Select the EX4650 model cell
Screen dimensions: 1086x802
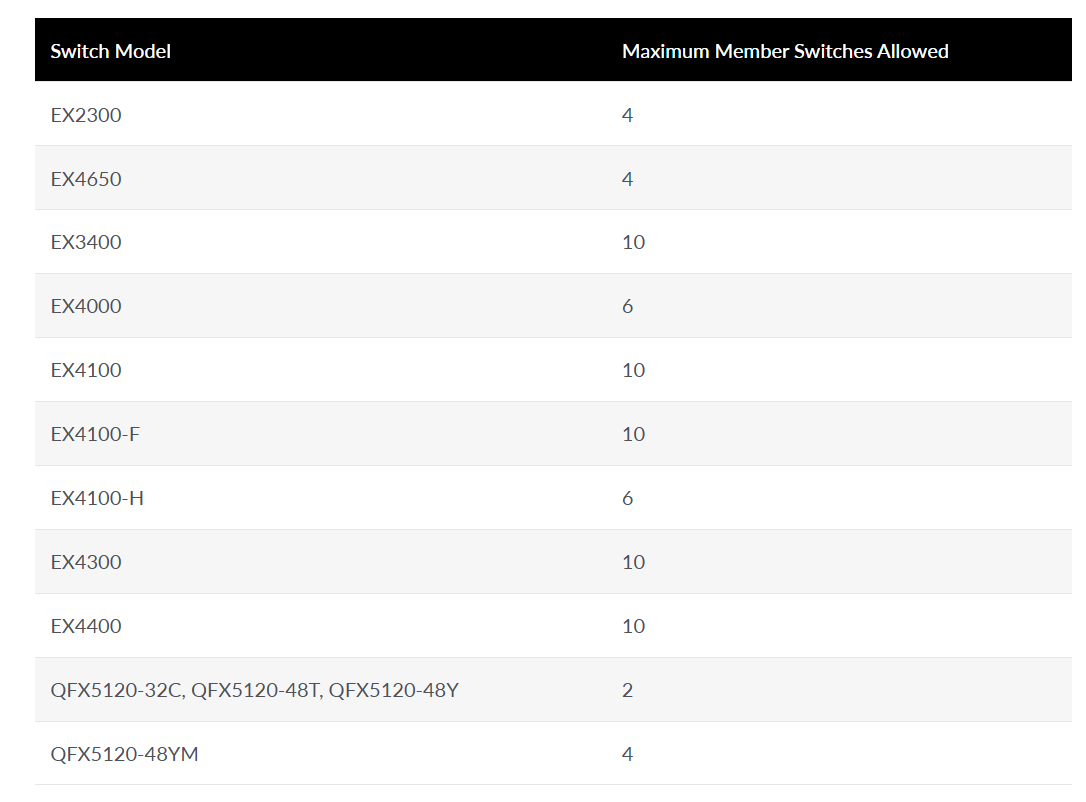tap(86, 179)
